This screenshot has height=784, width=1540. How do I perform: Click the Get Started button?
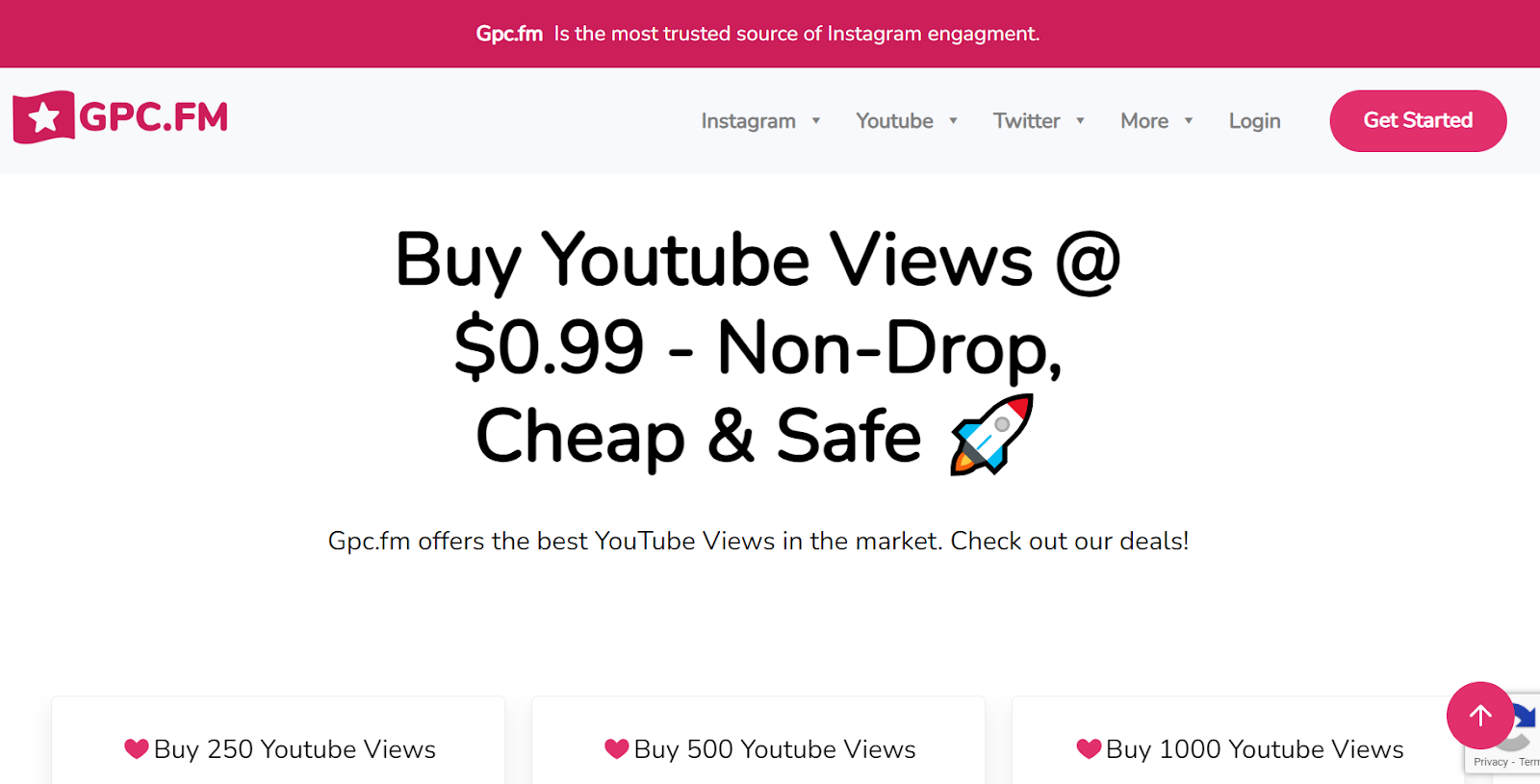click(x=1418, y=120)
